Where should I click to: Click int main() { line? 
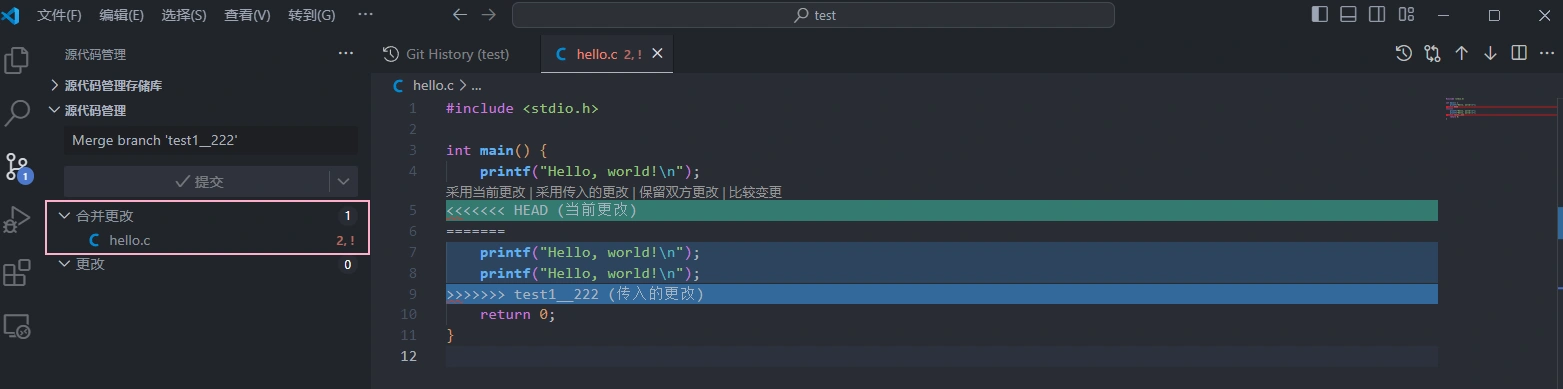pyautogui.click(x=497, y=150)
